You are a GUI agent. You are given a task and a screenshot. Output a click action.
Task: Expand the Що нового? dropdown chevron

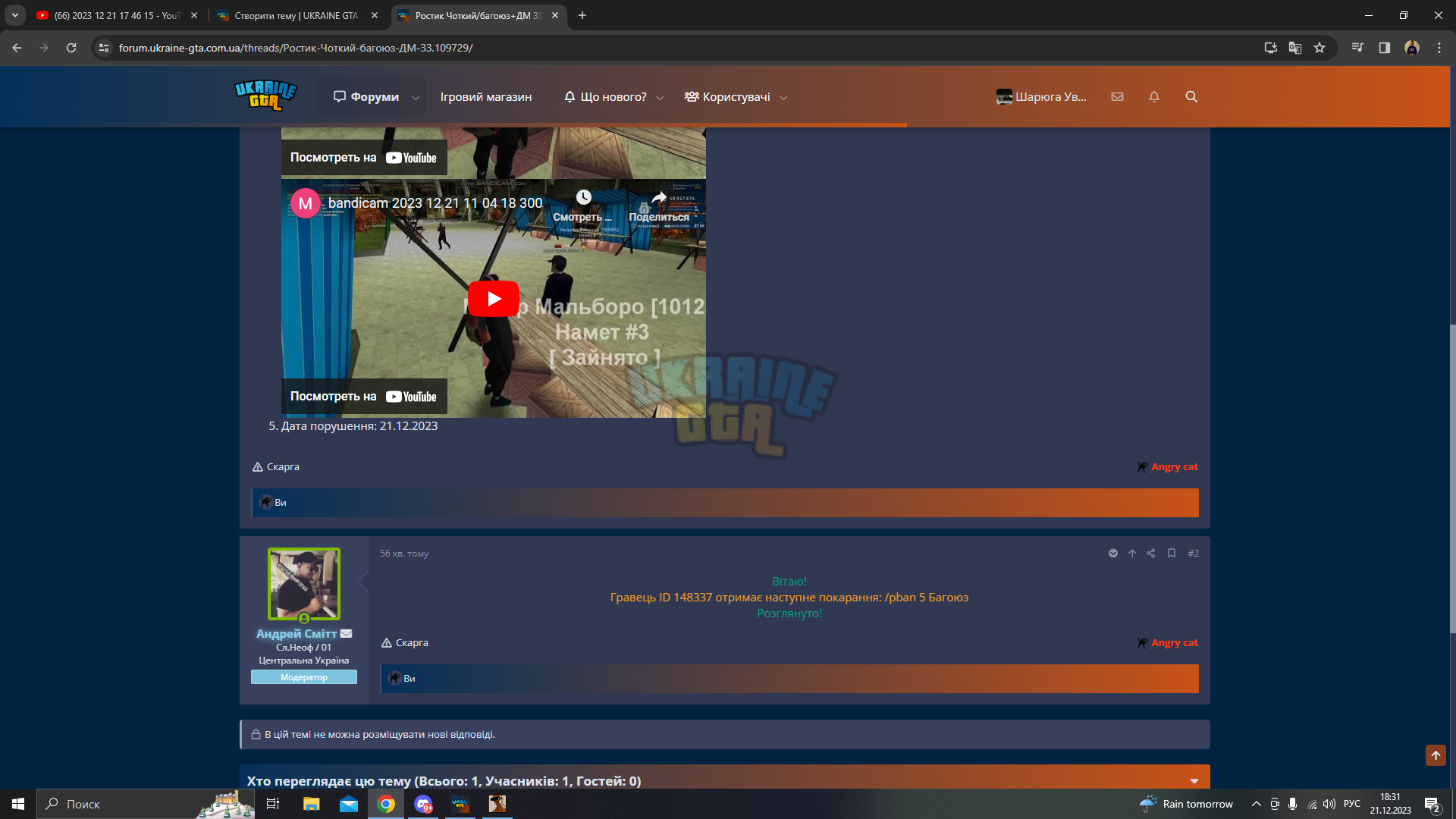[x=660, y=98]
